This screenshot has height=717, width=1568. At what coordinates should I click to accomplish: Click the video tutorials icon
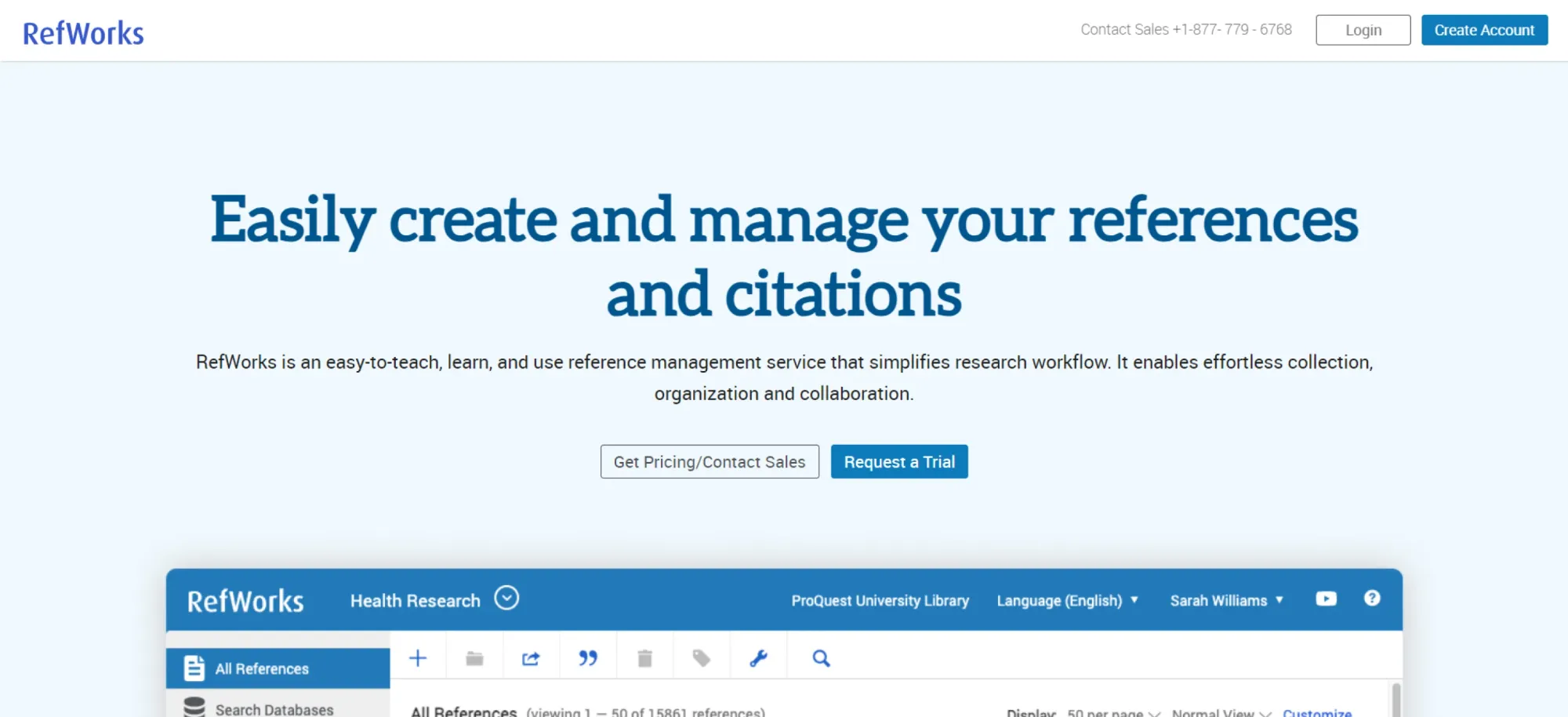1326,599
